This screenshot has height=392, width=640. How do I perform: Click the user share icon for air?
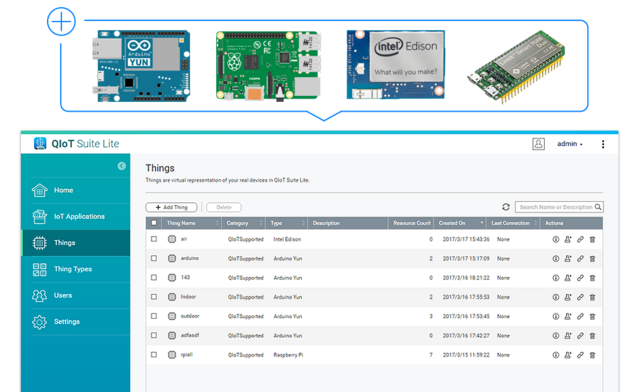(x=568, y=240)
